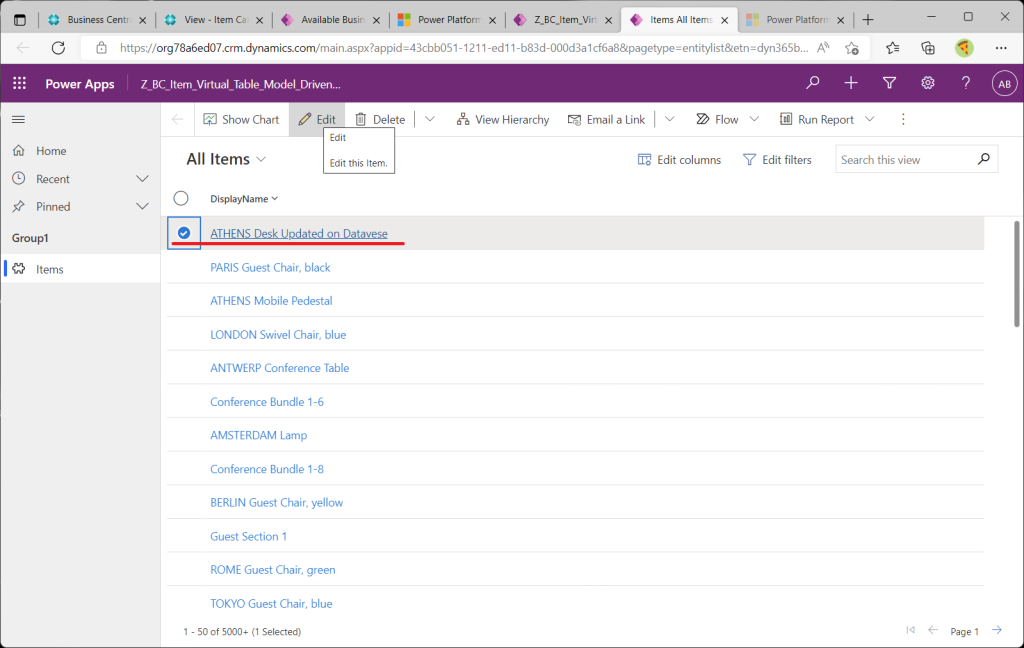
Task: Open the browser profile avatar icon
Action: click(x=964, y=48)
